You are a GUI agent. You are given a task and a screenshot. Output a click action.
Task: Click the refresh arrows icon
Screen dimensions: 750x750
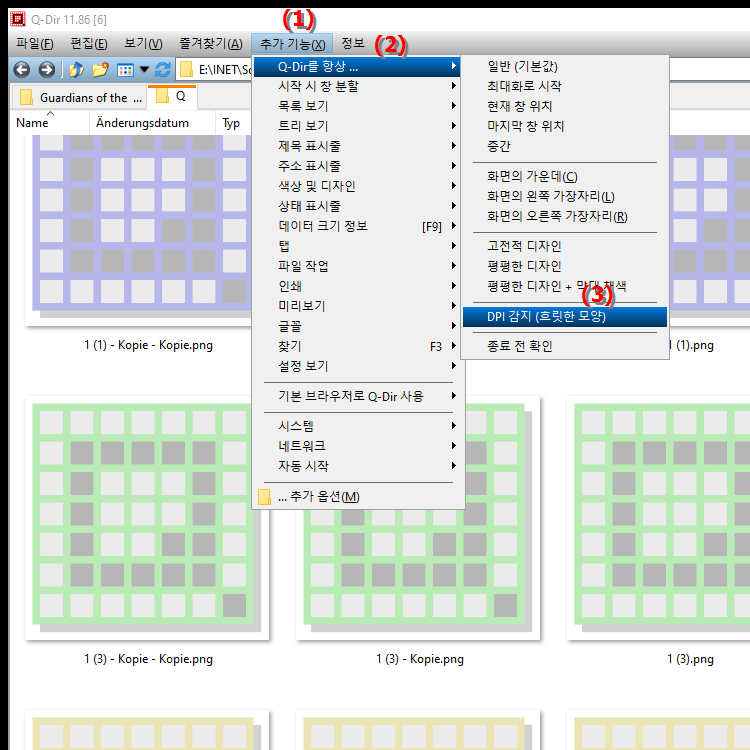pyautogui.click(x=163, y=70)
